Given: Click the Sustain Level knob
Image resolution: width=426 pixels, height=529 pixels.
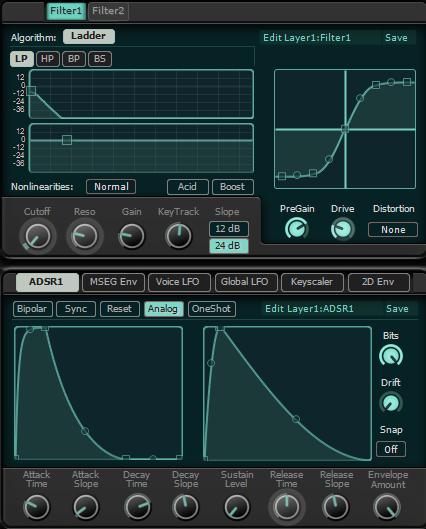Looking at the screenshot, I should tap(237, 507).
